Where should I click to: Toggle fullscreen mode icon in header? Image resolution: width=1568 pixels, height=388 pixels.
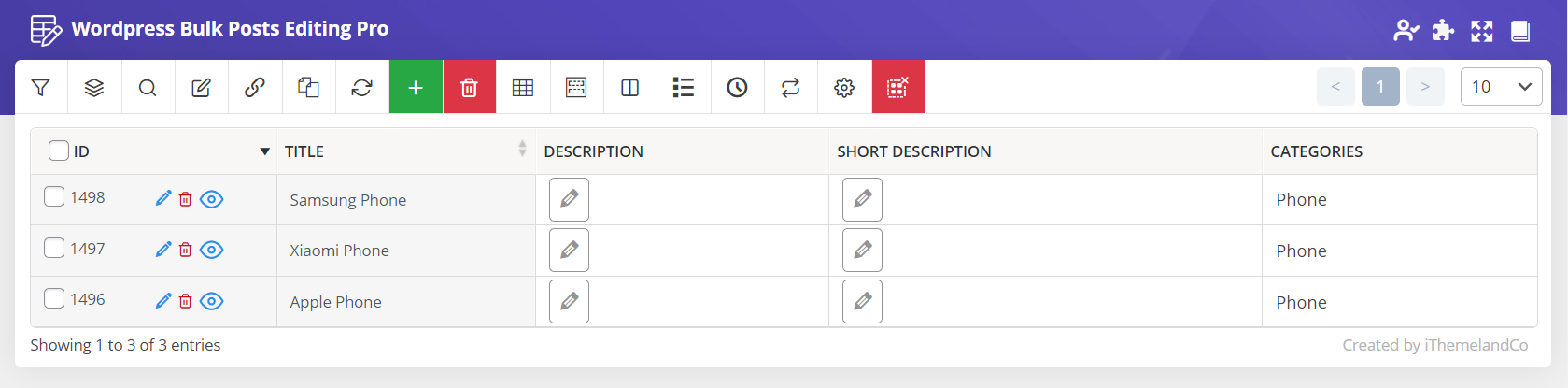point(1482,31)
